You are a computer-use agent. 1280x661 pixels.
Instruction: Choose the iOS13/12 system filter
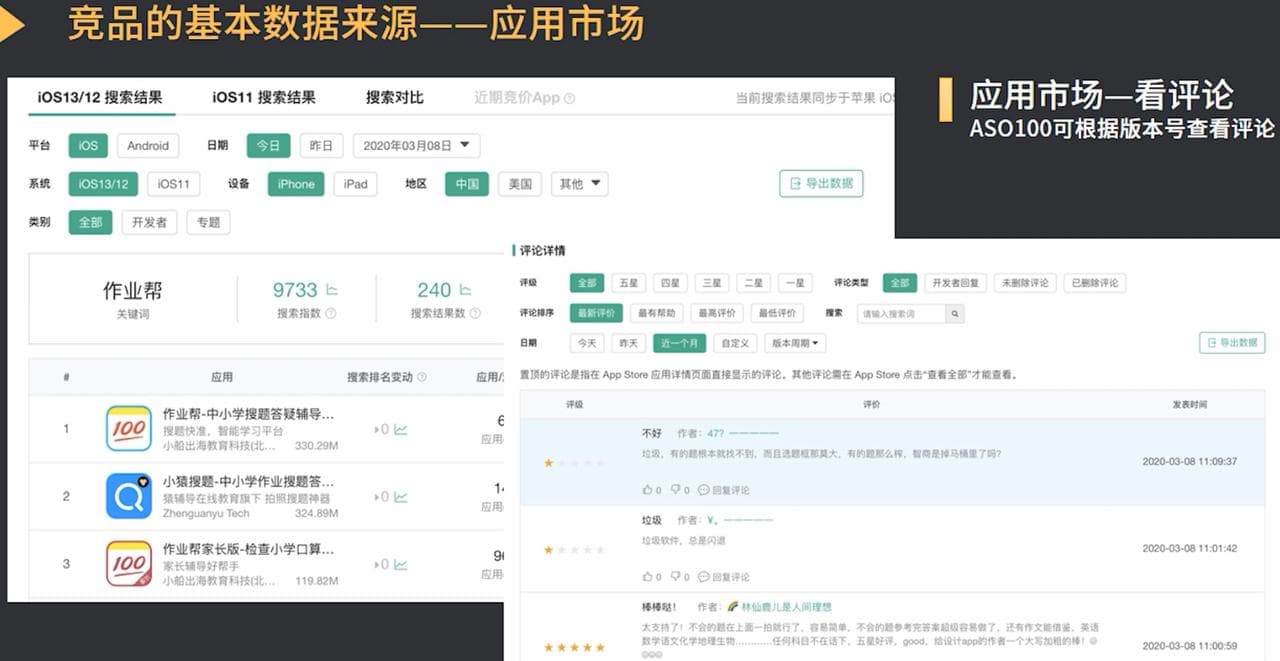pyautogui.click(x=103, y=184)
